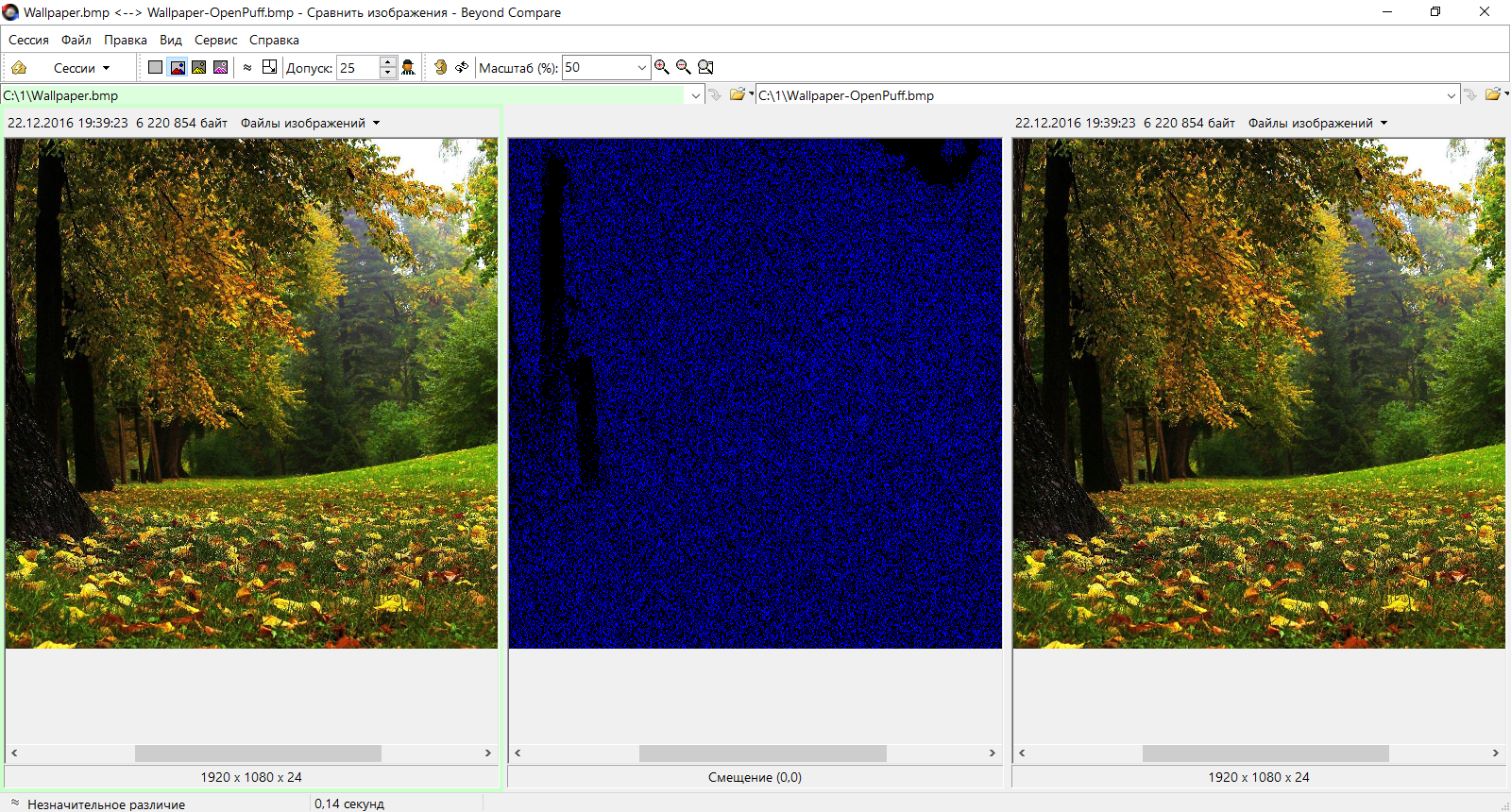The width and height of the screenshot is (1511, 812).
Task: Toggle the yellow-background image view mode
Action: coord(199,67)
